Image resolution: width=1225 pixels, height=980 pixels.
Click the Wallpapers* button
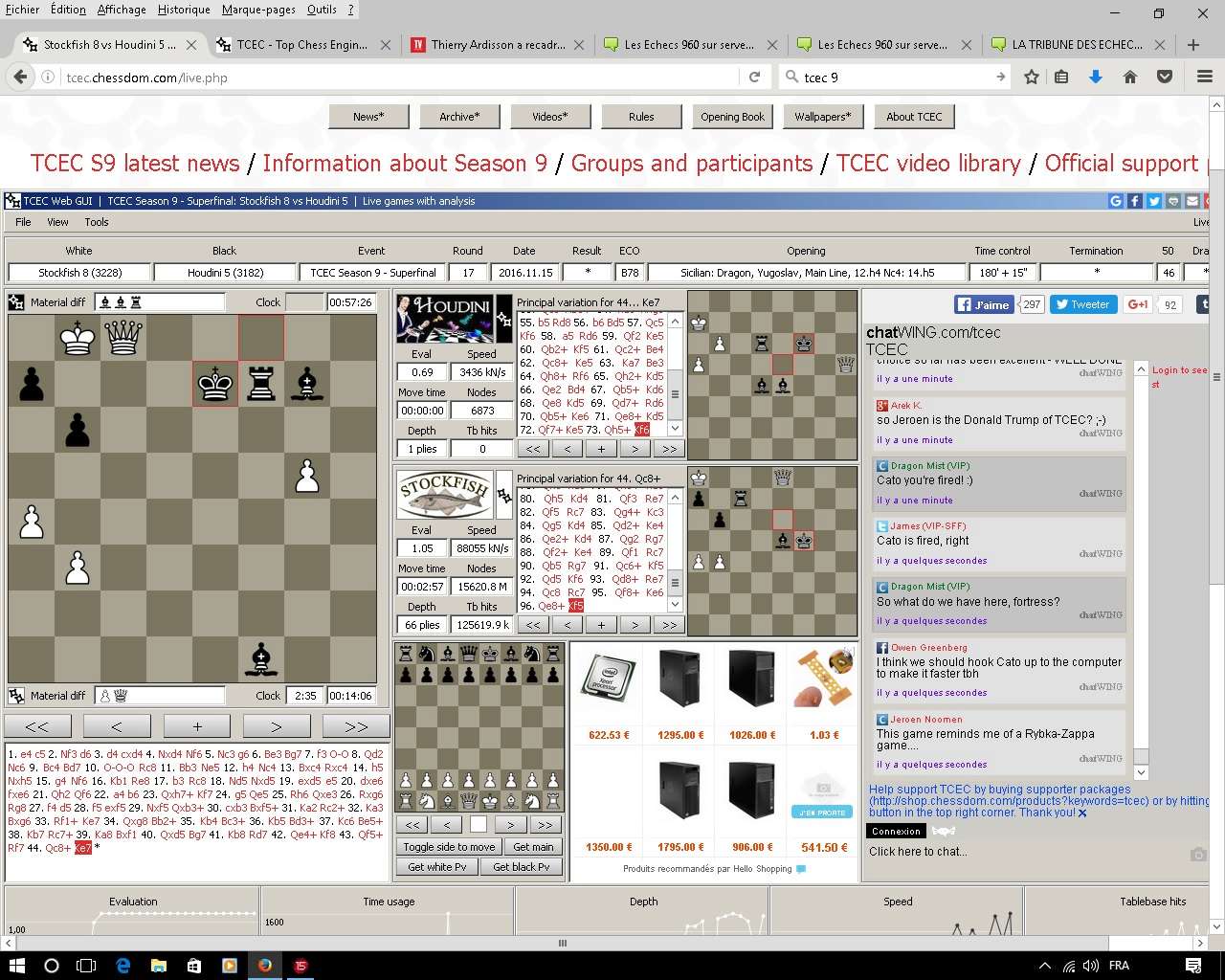coord(823,117)
